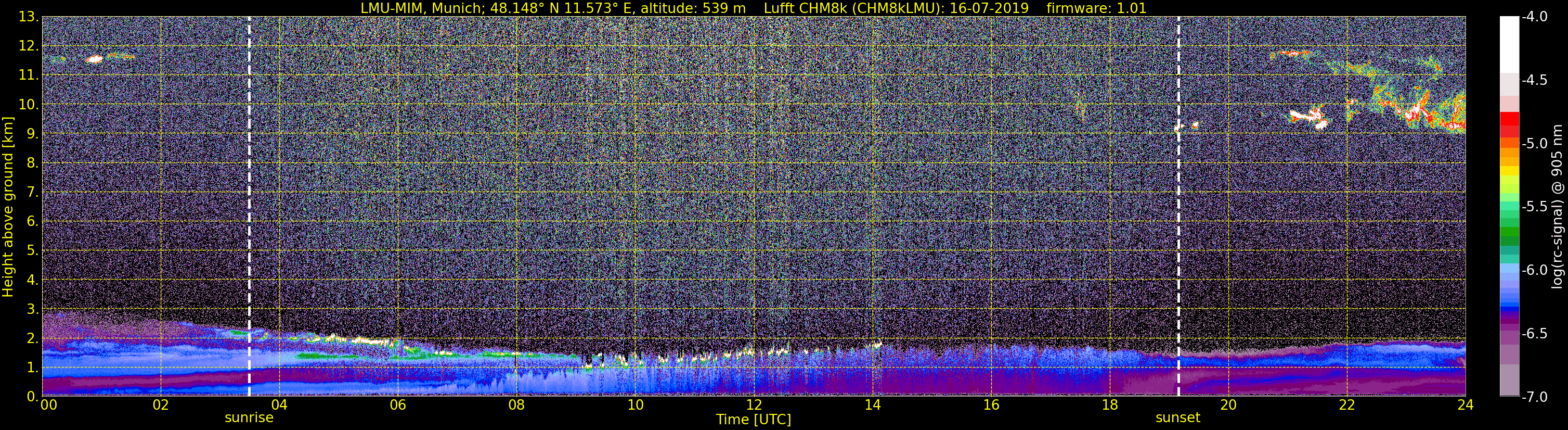The width and height of the screenshot is (1568, 430).
Task: Click the '13.' height tick label
Action: pyautogui.click(x=28, y=17)
